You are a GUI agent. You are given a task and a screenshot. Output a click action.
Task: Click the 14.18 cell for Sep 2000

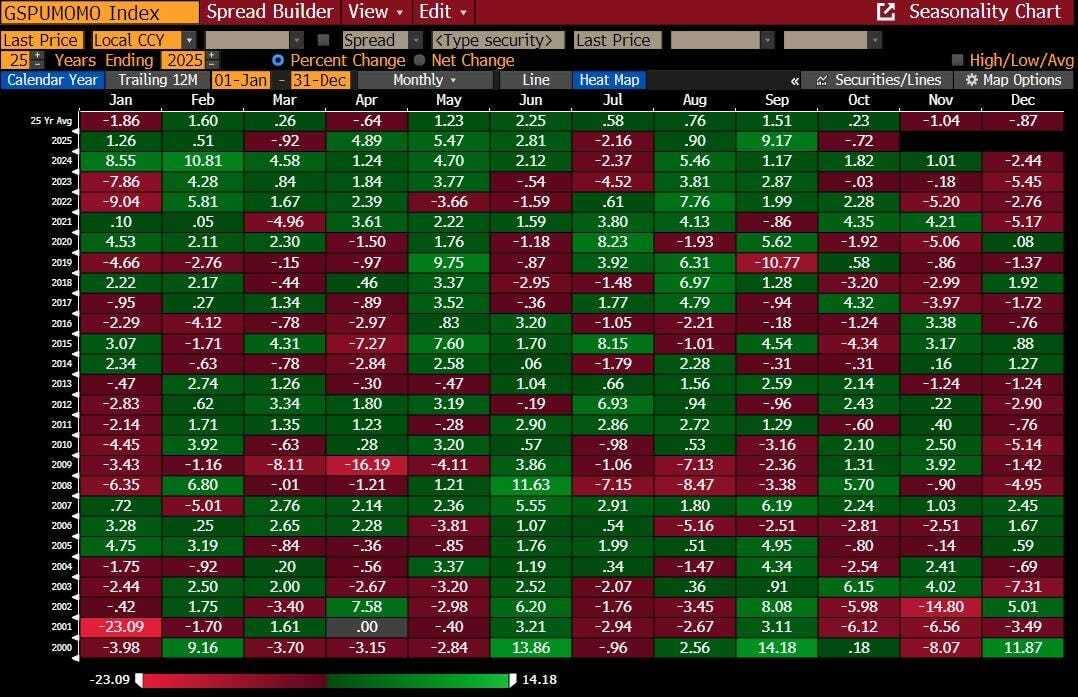click(776, 648)
